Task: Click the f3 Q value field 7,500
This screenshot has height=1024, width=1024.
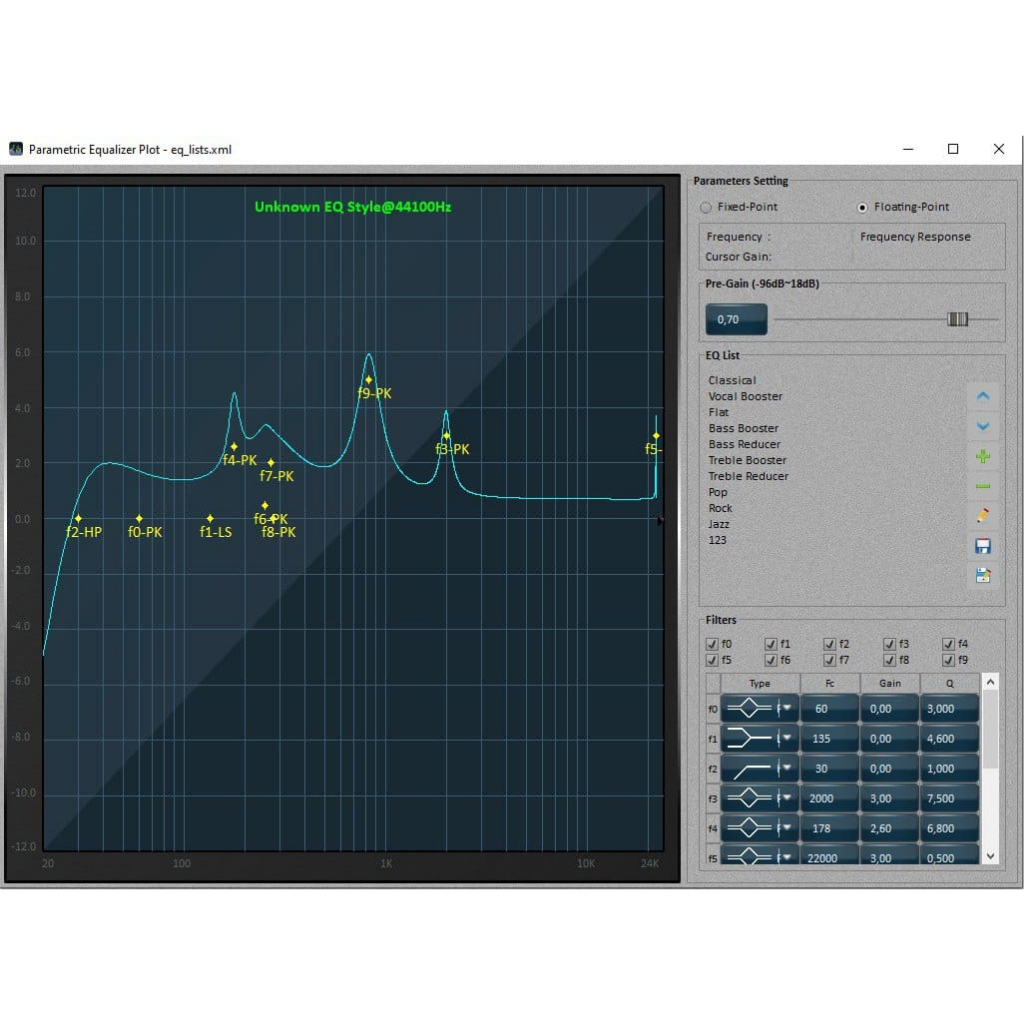Action: pos(948,799)
